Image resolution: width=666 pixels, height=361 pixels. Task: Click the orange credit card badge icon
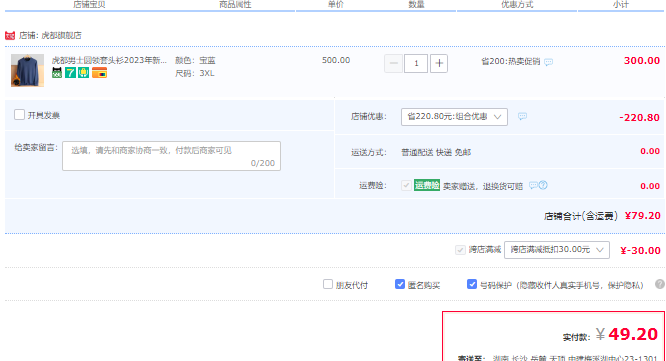click(x=99, y=73)
